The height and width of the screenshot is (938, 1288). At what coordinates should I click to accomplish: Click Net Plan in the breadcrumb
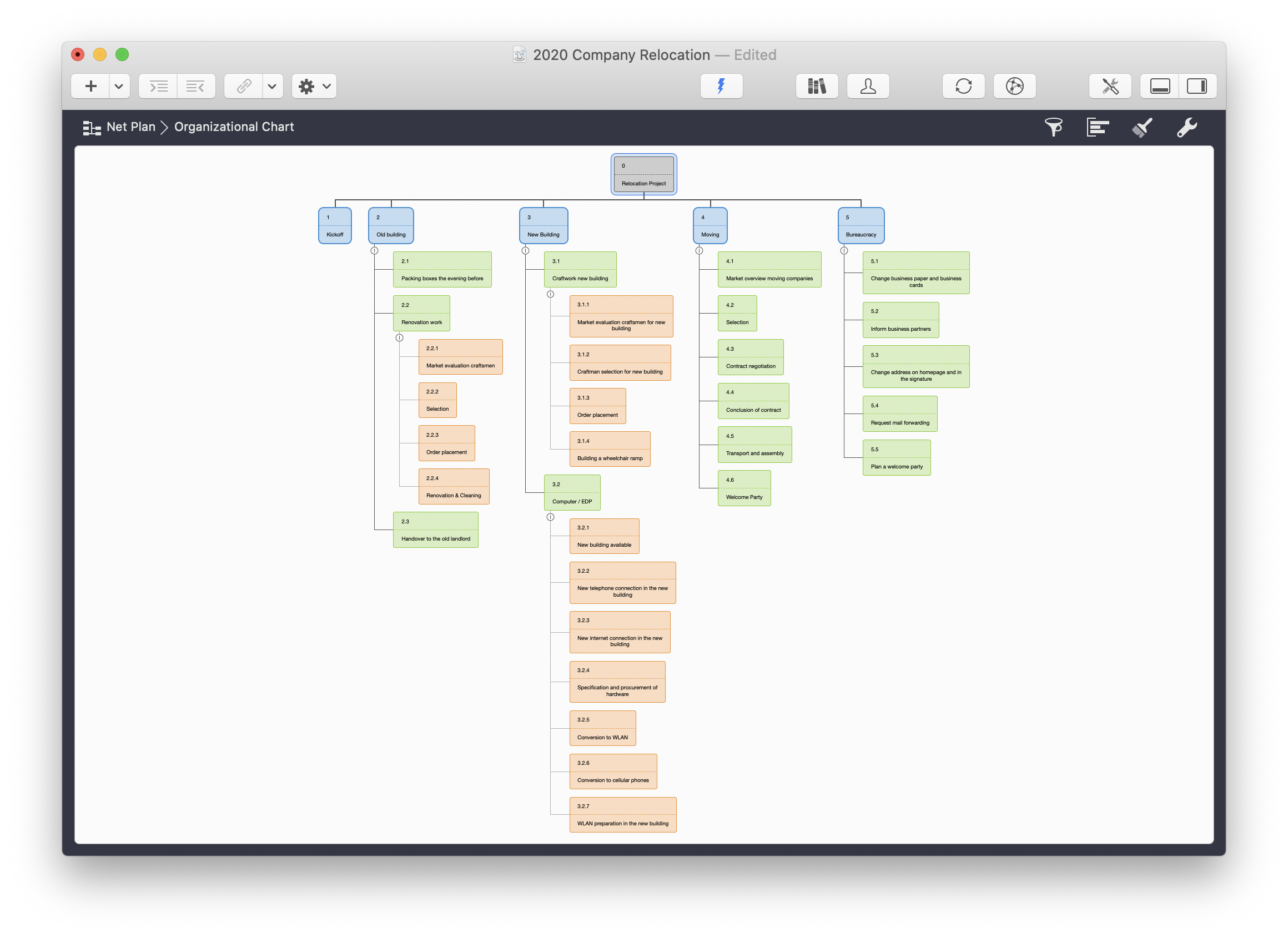pyautogui.click(x=130, y=127)
